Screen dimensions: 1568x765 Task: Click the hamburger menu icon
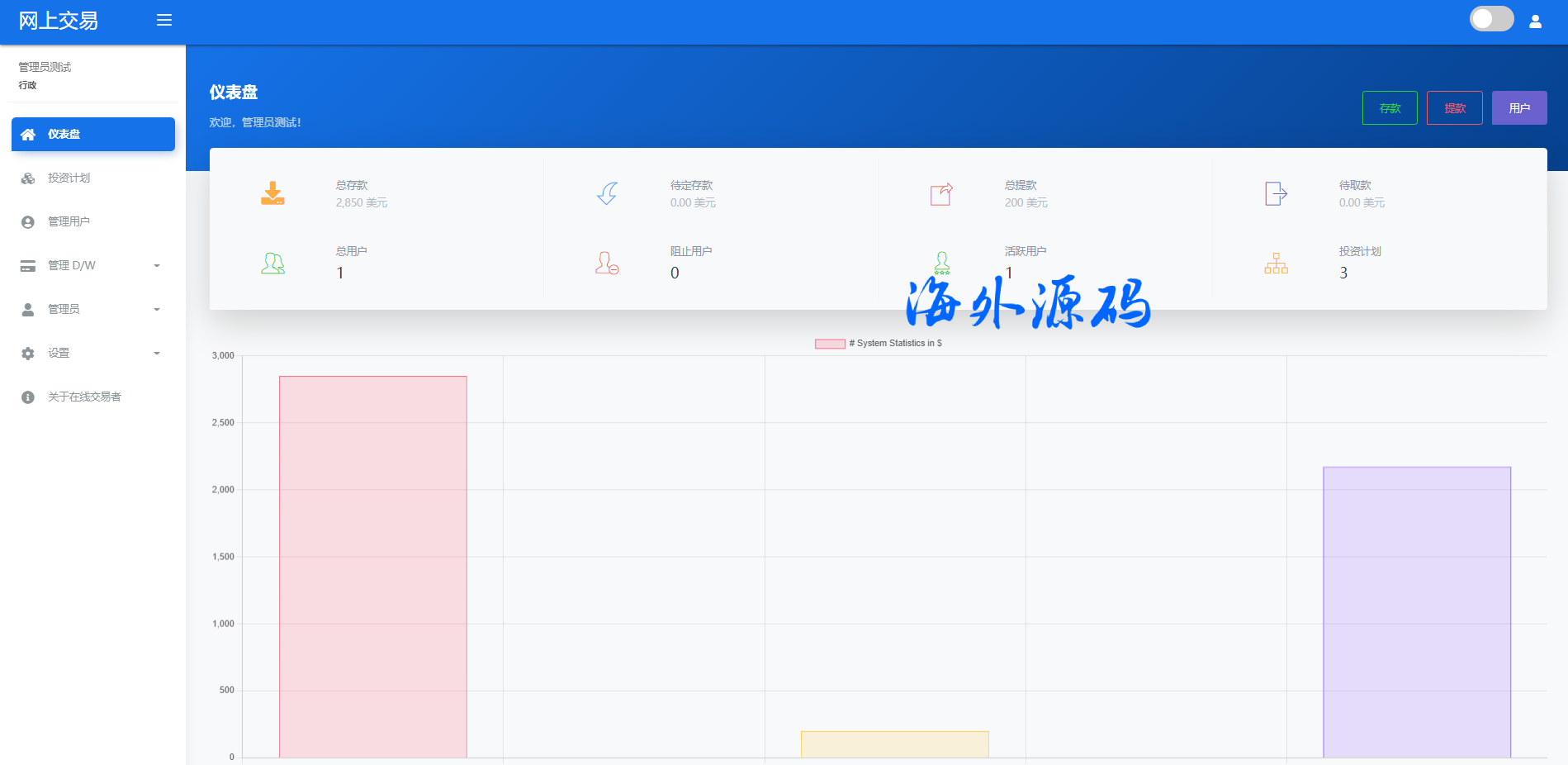click(164, 20)
